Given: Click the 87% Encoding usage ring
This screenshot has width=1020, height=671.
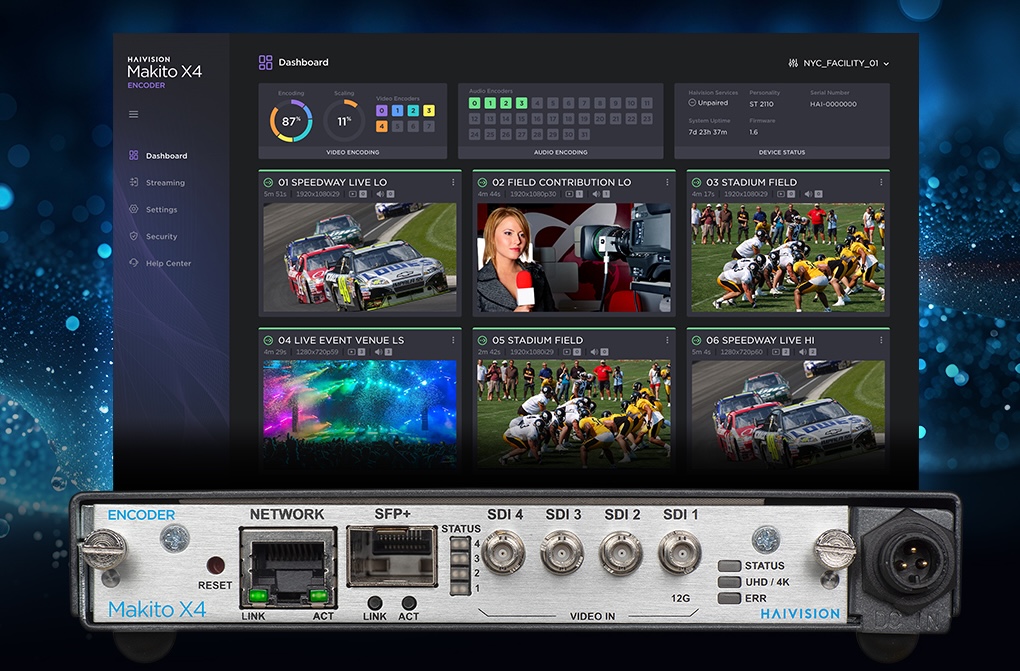Looking at the screenshot, I should [291, 121].
